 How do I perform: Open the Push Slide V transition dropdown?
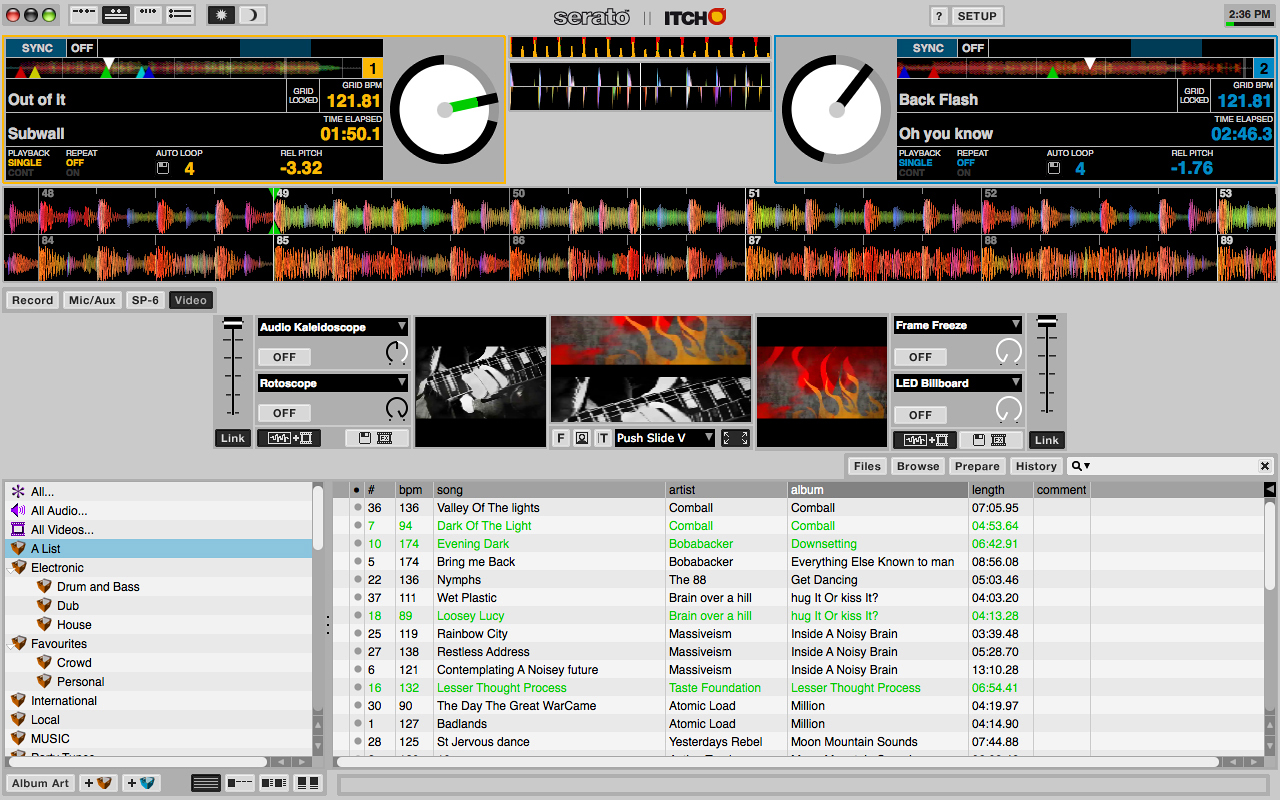tap(664, 438)
